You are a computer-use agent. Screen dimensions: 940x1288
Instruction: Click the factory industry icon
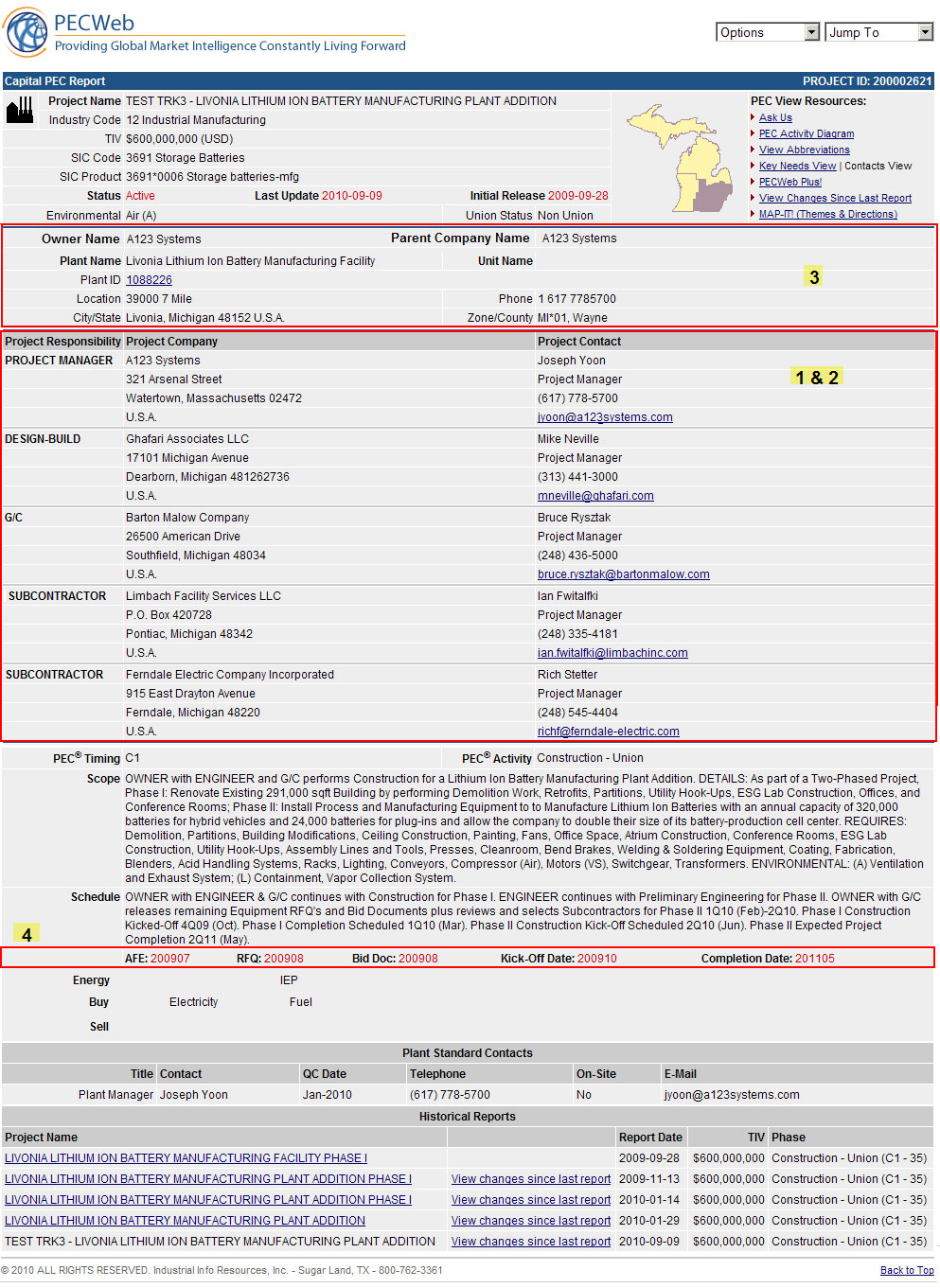pyautogui.click(x=19, y=110)
